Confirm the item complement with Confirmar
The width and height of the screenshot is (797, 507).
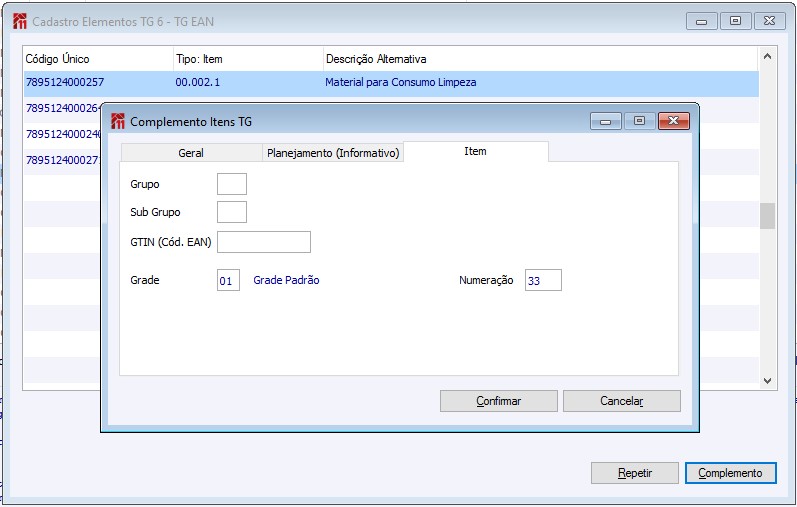click(499, 401)
